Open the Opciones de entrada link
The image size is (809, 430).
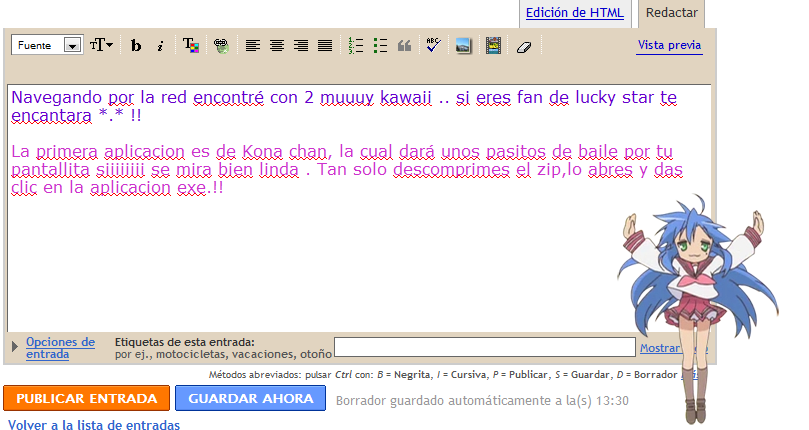click(60, 348)
